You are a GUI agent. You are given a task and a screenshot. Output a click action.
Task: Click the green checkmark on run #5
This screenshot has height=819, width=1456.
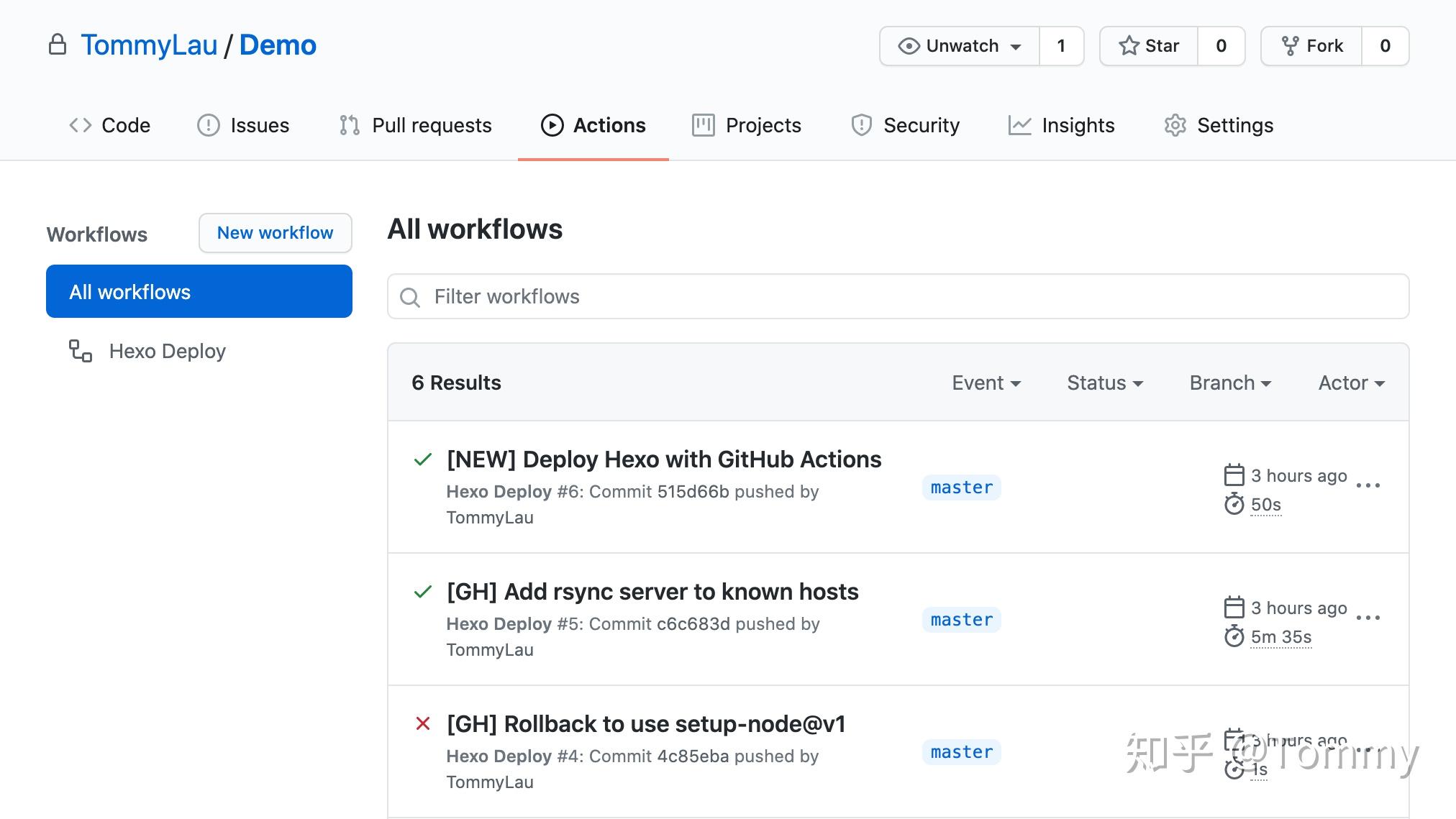[422, 591]
